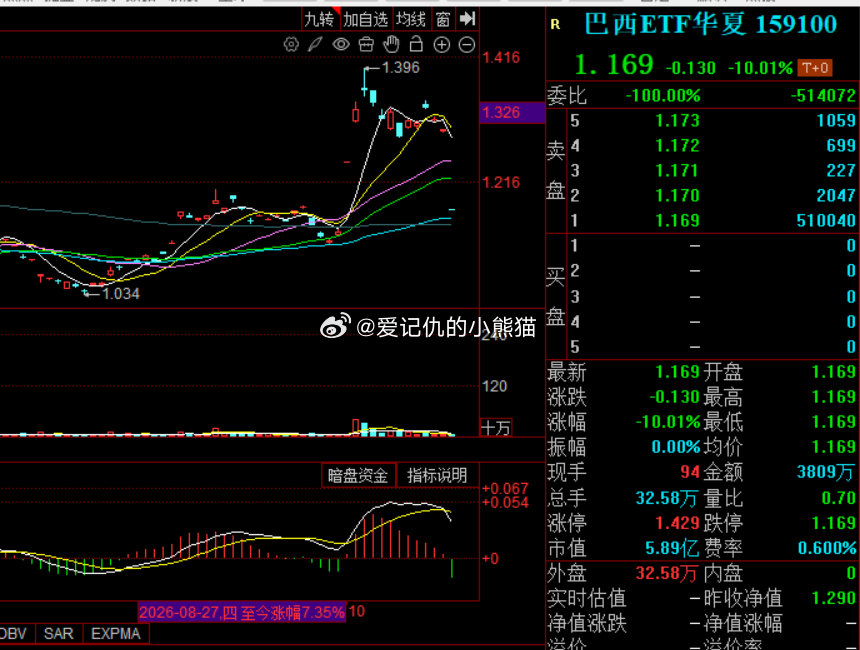Screen dimensions: 860x650
Task: Switch to the OBV indicator tab
Action: [13, 634]
